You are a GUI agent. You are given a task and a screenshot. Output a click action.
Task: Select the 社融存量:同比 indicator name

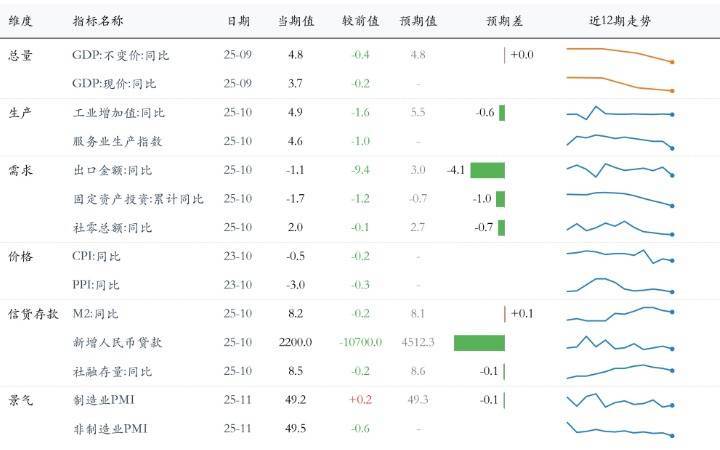[113, 372]
